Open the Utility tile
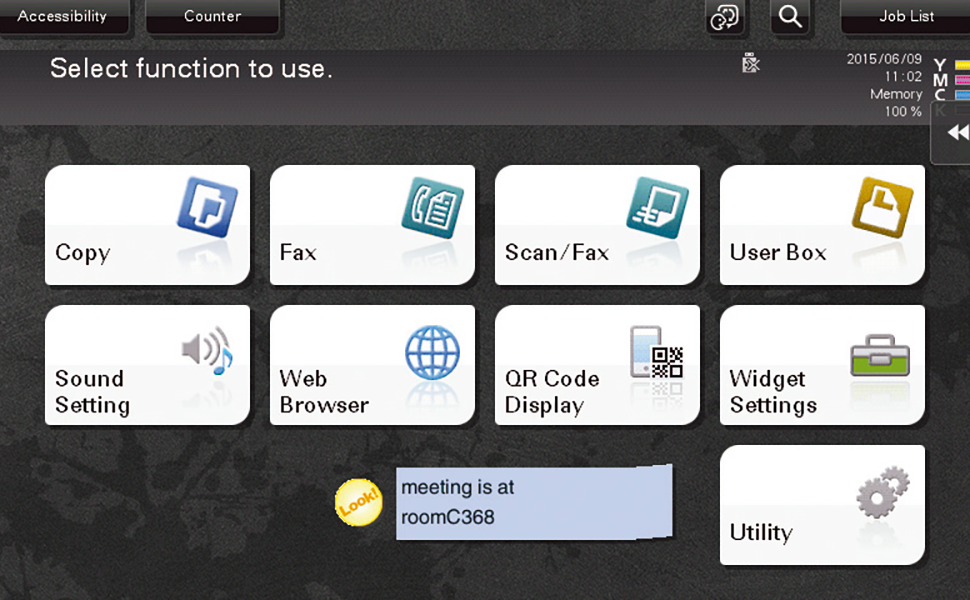The image size is (970, 600). point(823,505)
